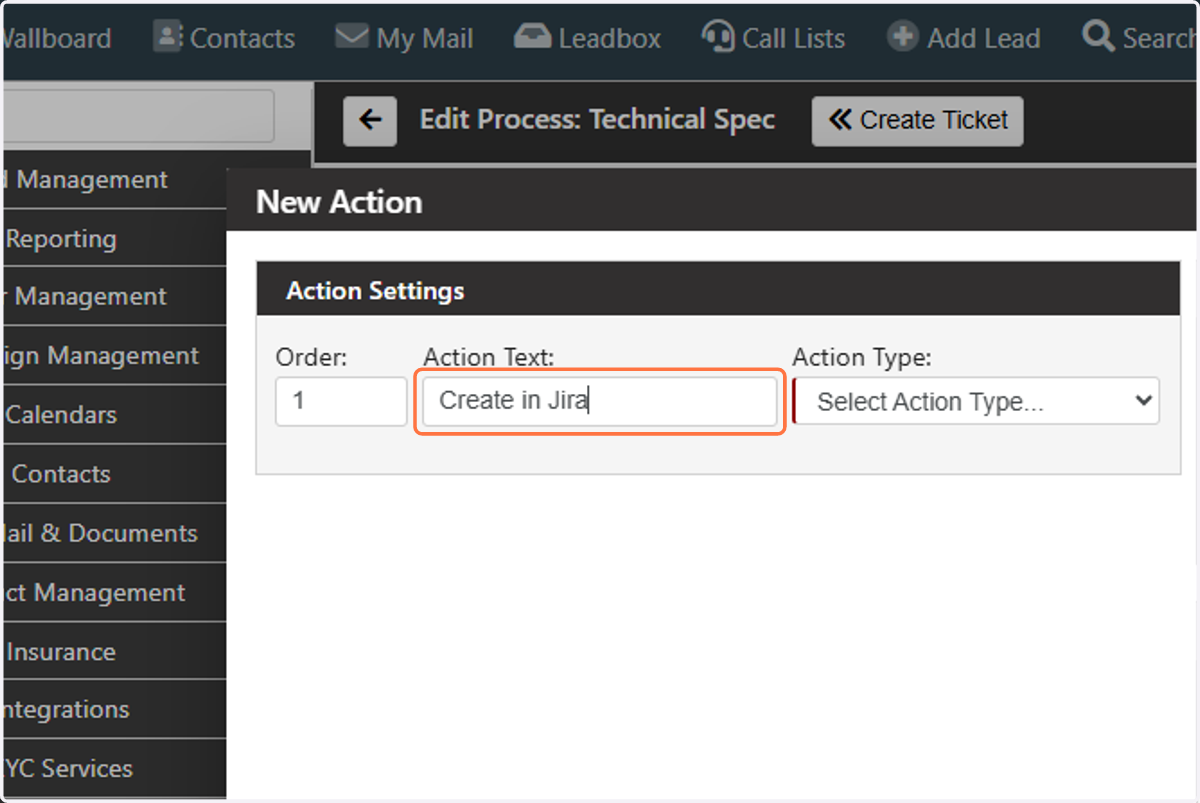Click the New Action heading
Screen dimensions: 1200x803
pos(339,202)
